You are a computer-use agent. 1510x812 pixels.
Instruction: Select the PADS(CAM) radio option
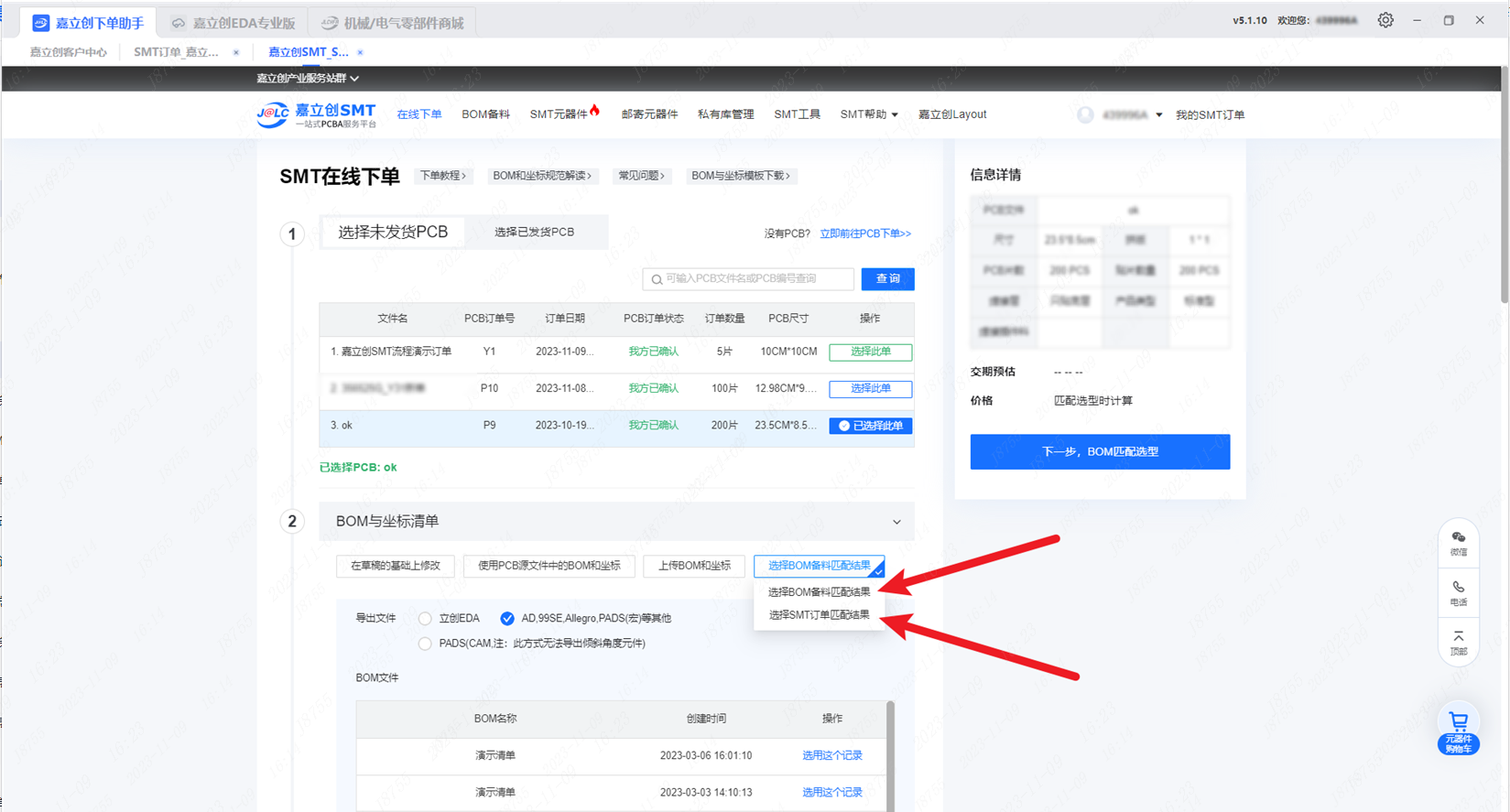[425, 644]
